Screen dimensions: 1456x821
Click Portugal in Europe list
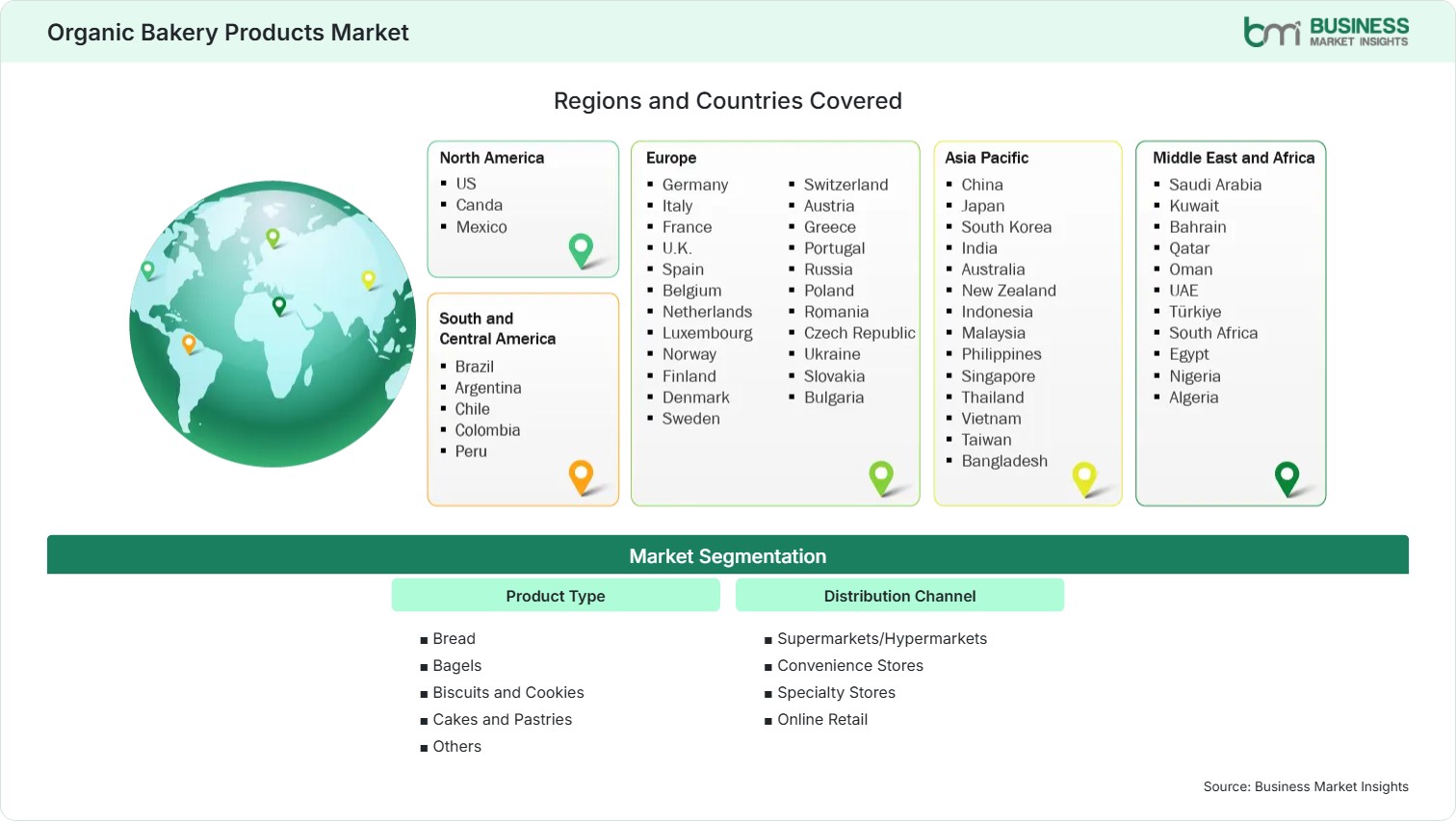point(835,248)
